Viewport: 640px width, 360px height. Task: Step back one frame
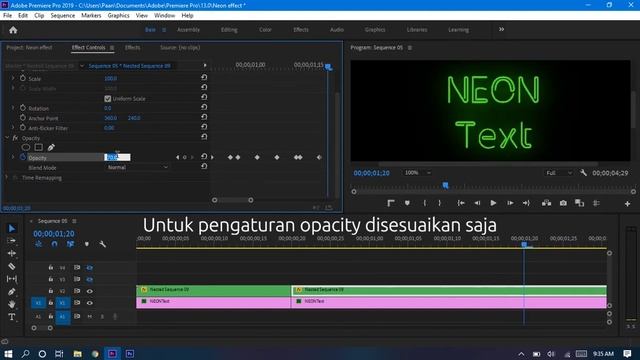coord(477,203)
